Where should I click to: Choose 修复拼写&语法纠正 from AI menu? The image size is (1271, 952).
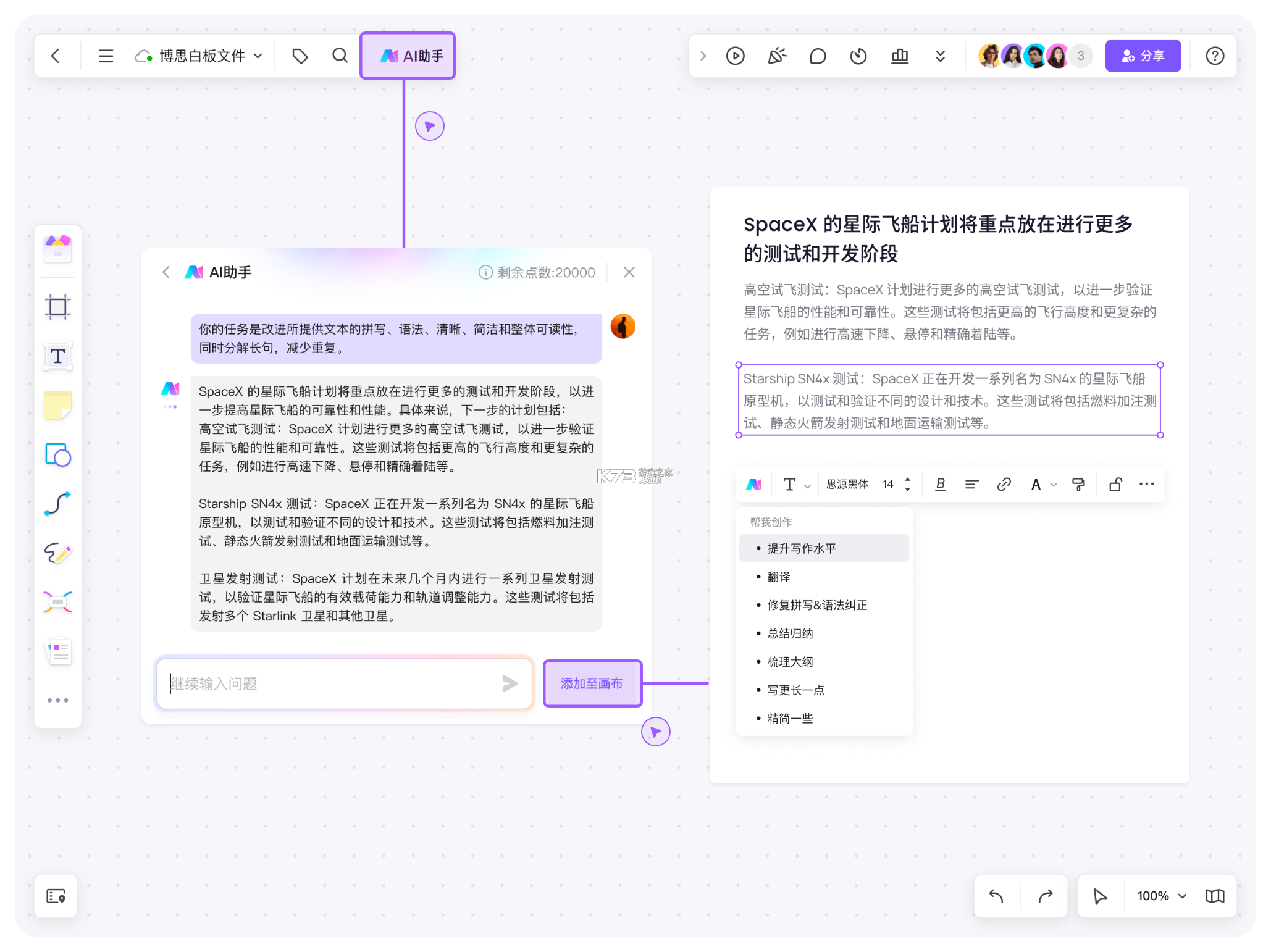pyautogui.click(x=824, y=605)
